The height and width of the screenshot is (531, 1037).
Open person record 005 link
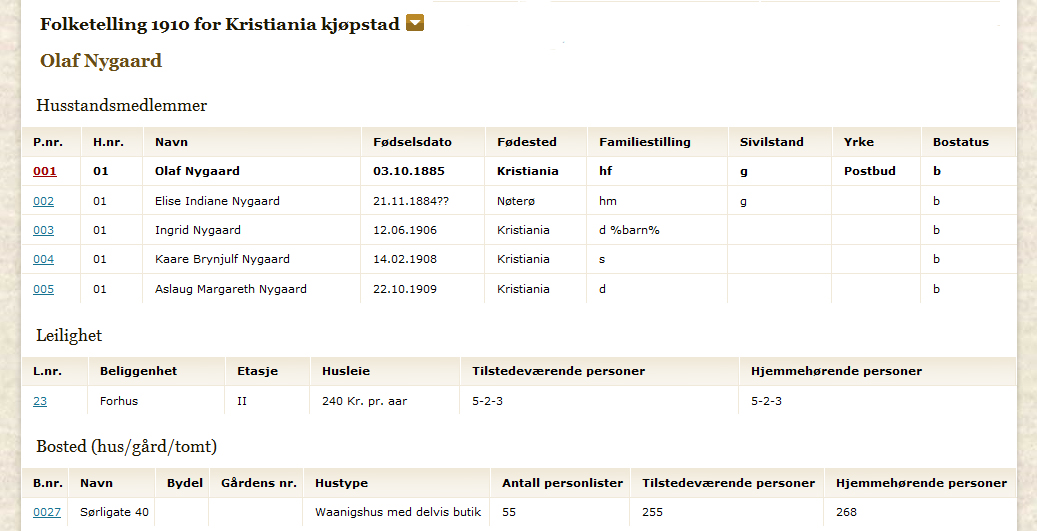(44, 289)
